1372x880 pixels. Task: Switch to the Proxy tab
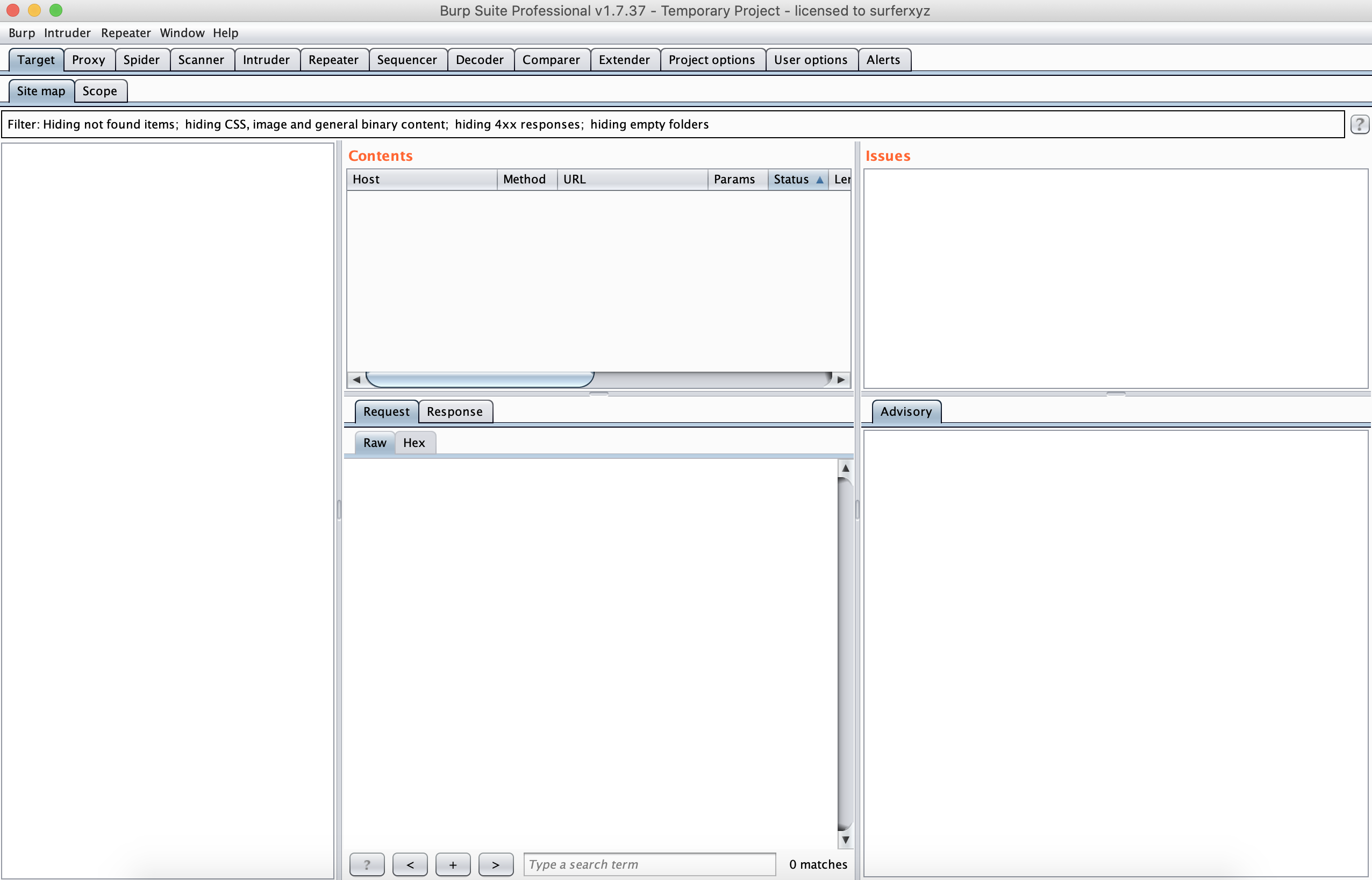[x=89, y=60]
